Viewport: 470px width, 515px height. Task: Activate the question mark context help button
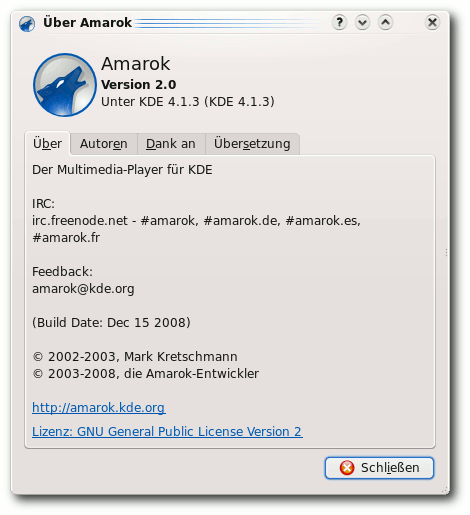coord(339,23)
